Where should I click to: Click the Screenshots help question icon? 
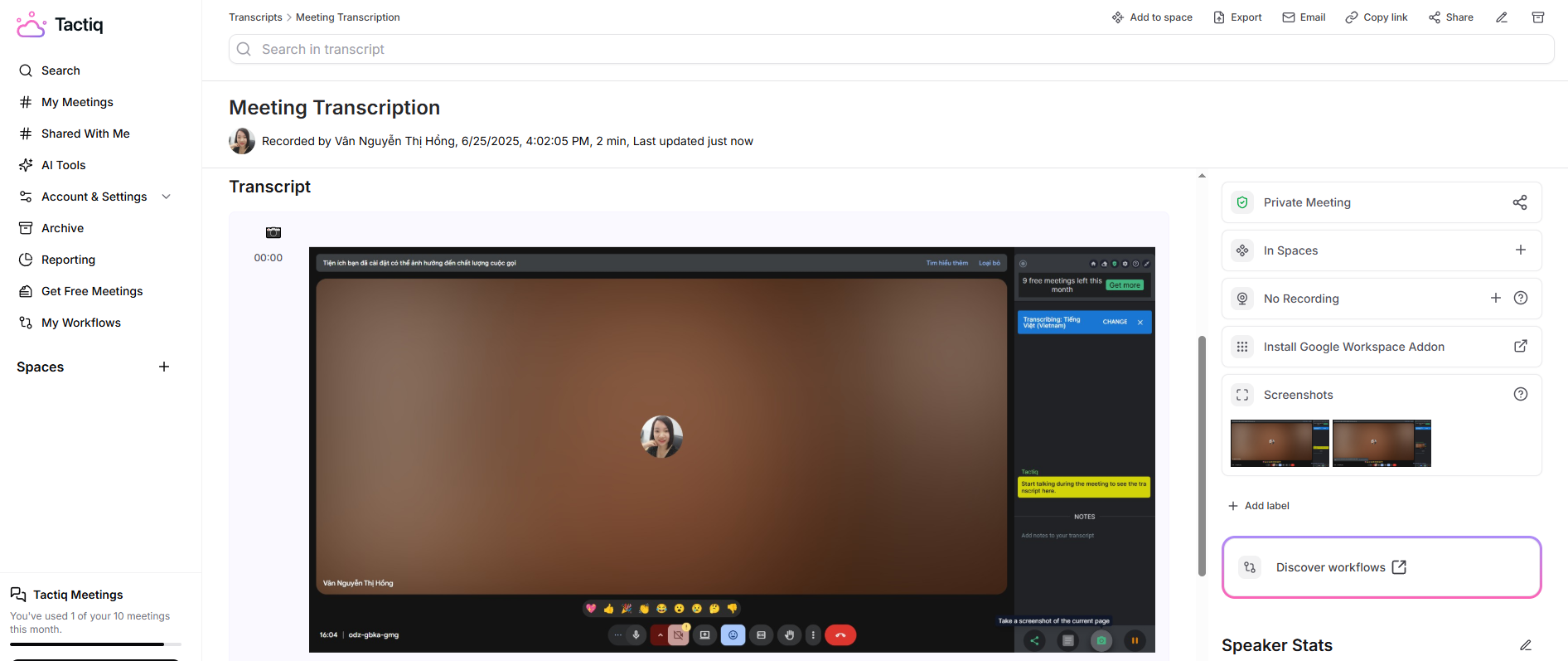(x=1520, y=395)
